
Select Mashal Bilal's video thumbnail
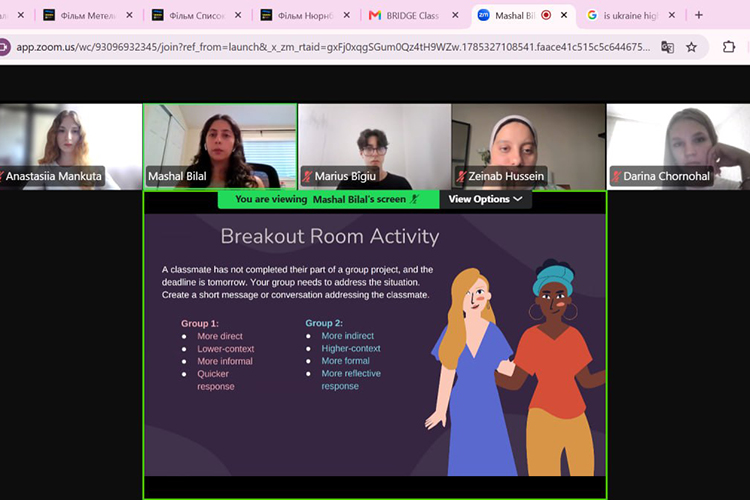coord(220,146)
